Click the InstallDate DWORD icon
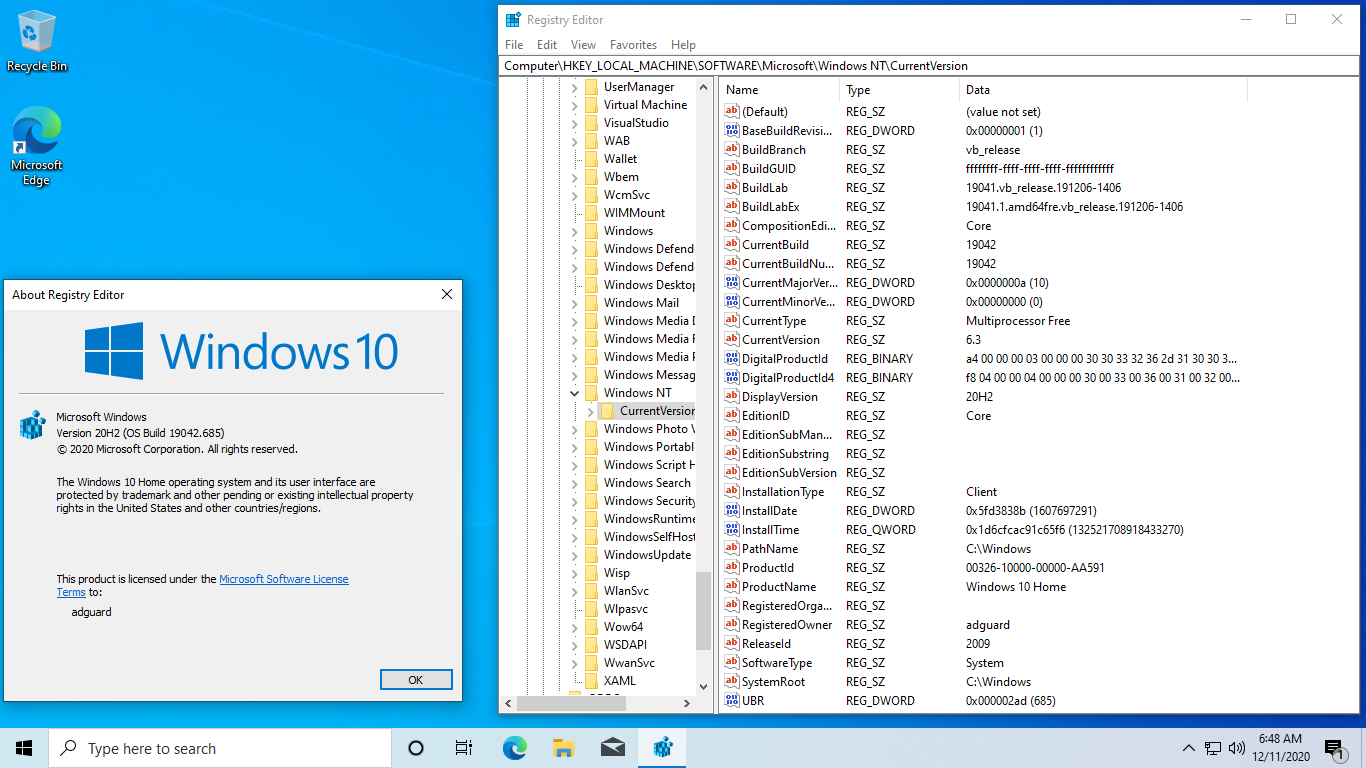 pos(732,511)
